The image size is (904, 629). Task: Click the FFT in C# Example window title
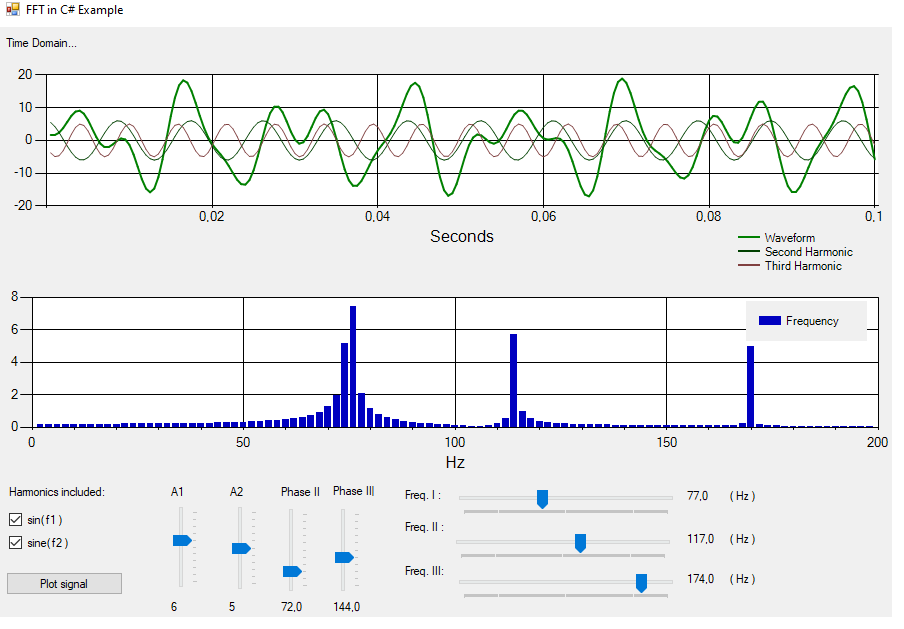click(x=76, y=10)
